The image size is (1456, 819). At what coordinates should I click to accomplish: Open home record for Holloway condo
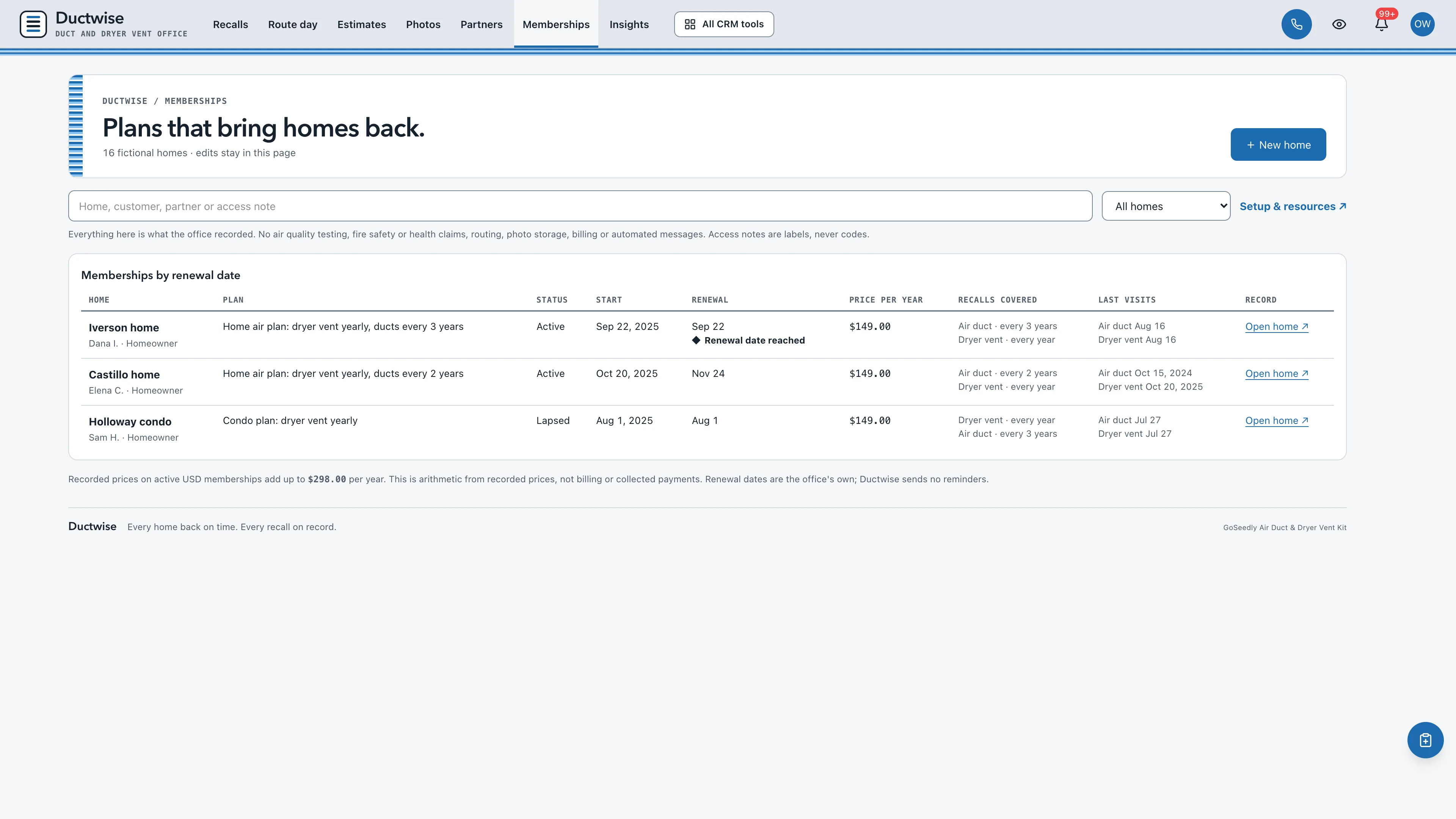coord(1276,420)
